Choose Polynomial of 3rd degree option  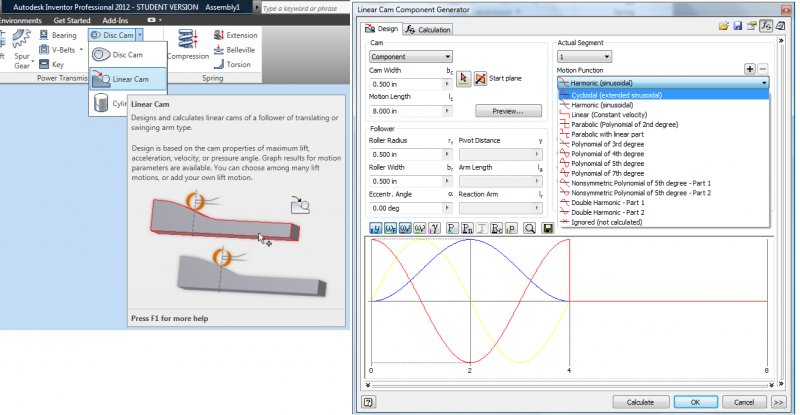pyautogui.click(x=663, y=144)
